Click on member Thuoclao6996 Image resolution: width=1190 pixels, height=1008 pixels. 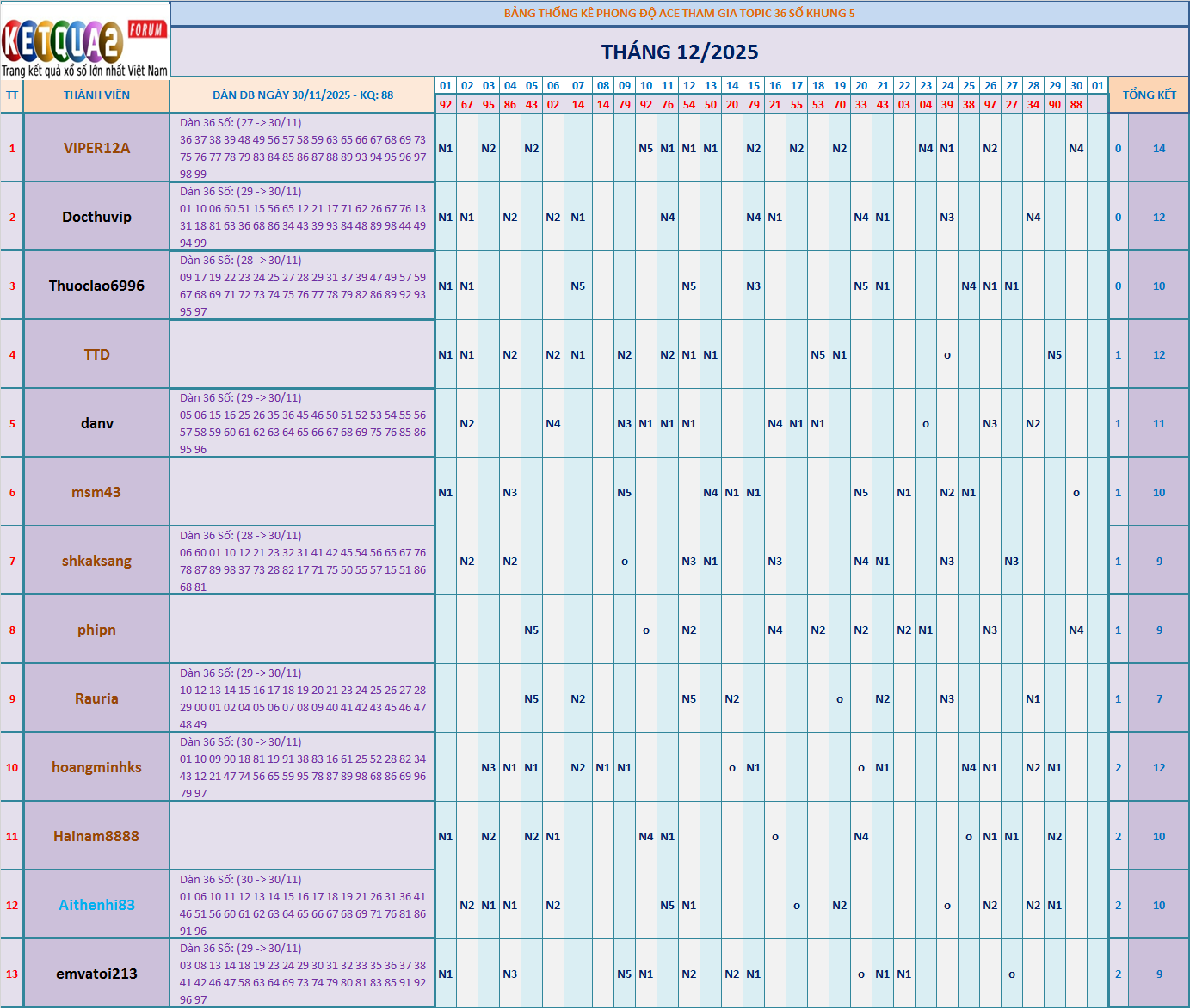(x=96, y=286)
